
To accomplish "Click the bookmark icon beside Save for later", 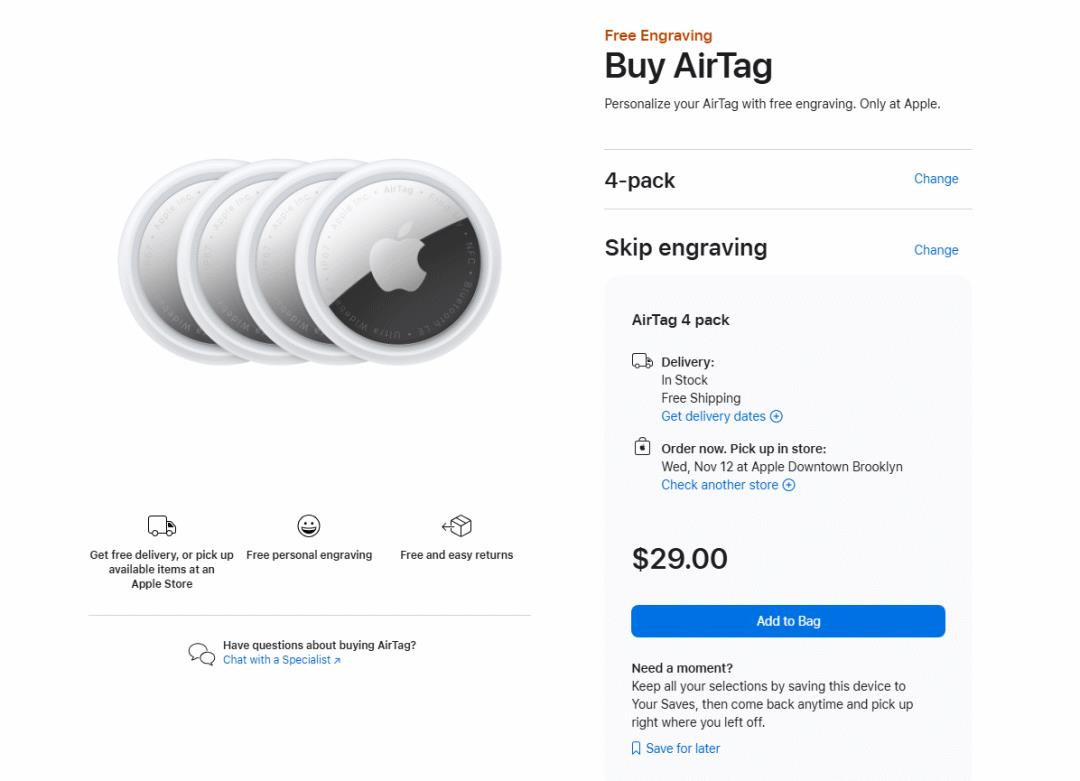I will point(636,748).
